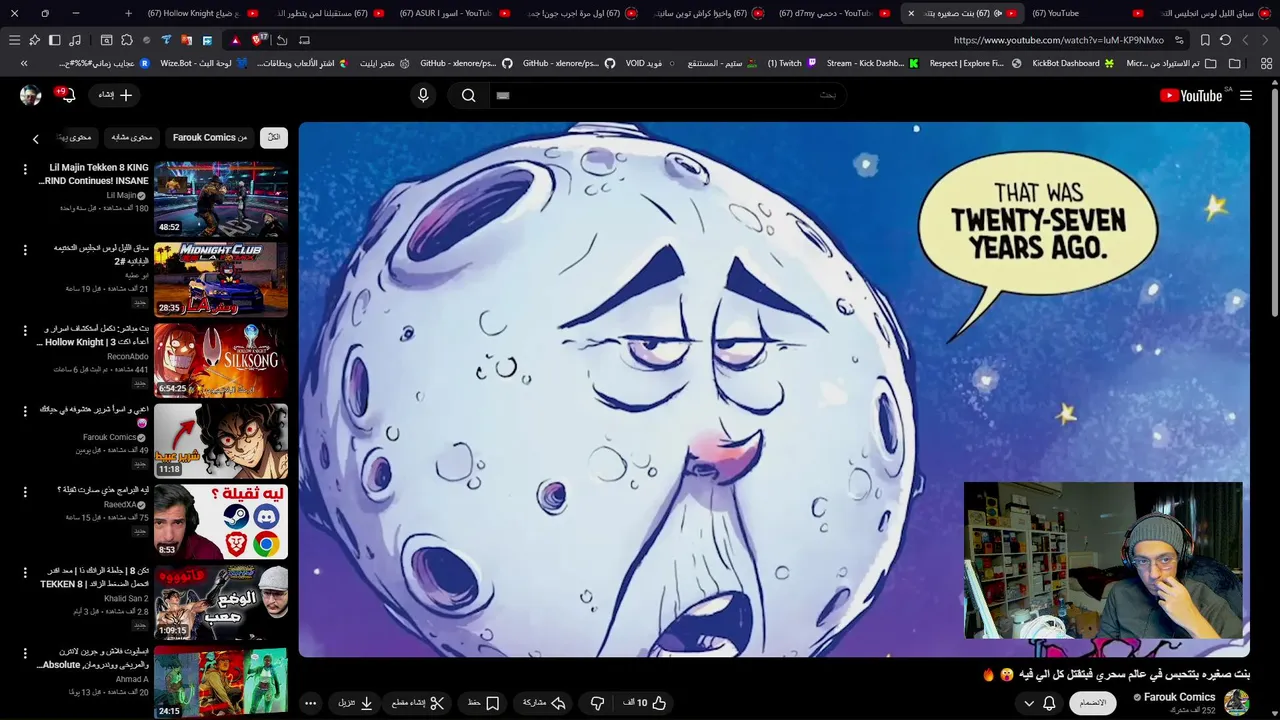Open the account avatar menu
The height and width of the screenshot is (720, 1280).
point(31,95)
